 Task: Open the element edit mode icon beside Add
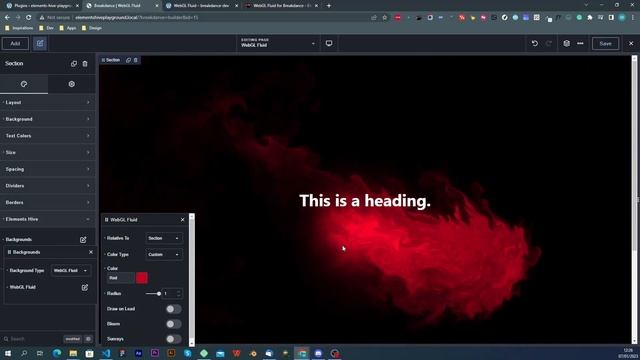pyautogui.click(x=40, y=43)
